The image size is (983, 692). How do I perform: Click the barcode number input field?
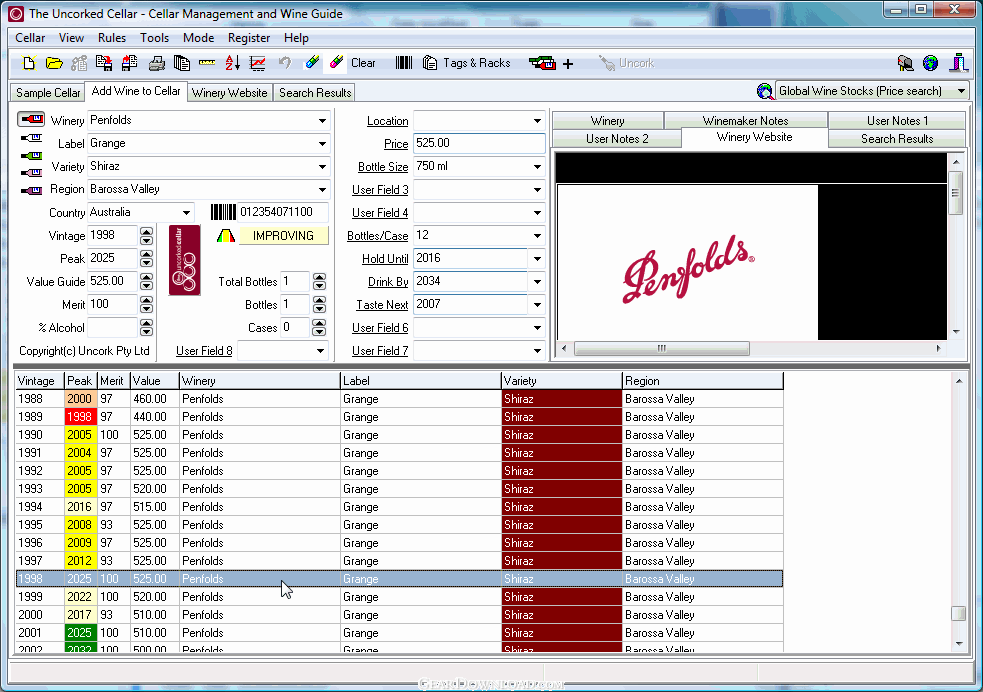282,212
